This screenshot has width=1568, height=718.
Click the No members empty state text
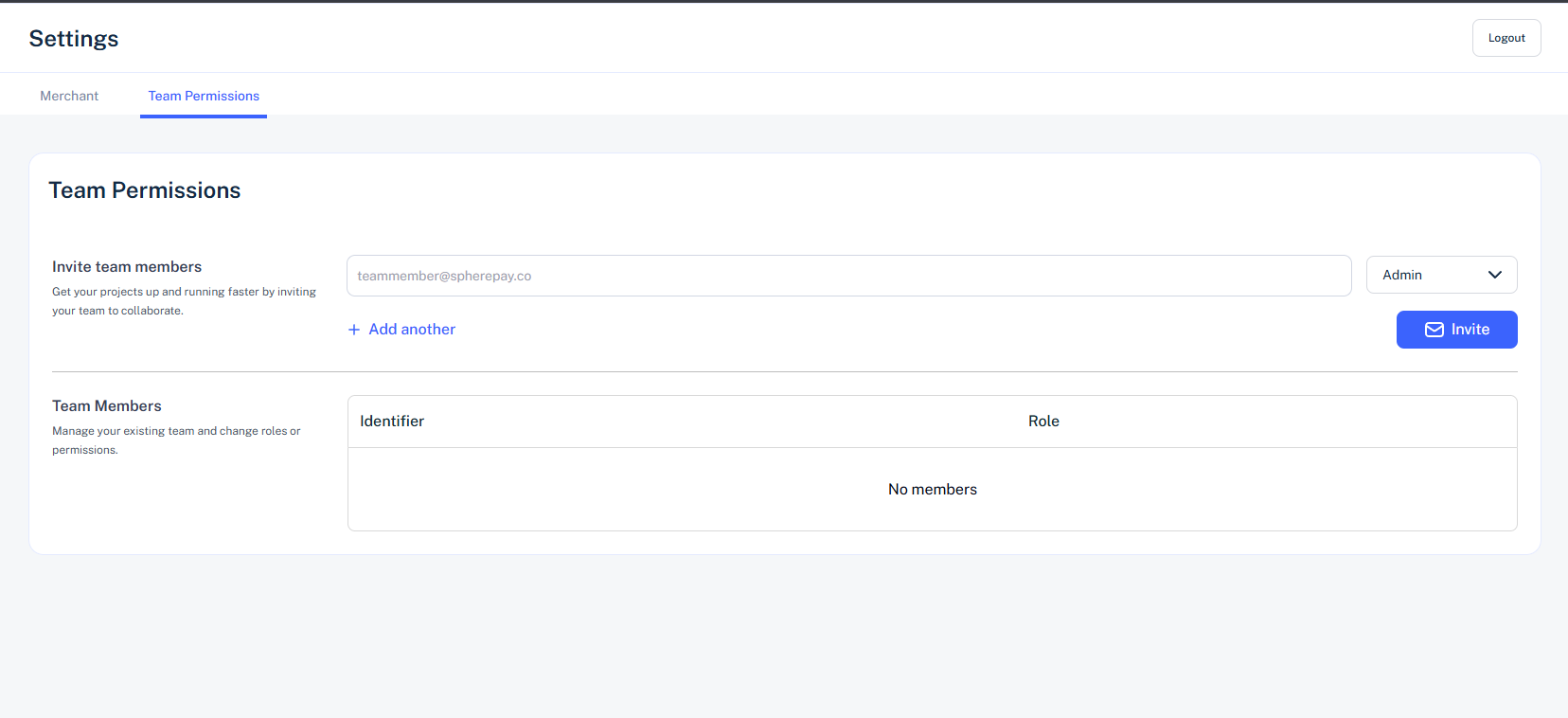coord(932,490)
